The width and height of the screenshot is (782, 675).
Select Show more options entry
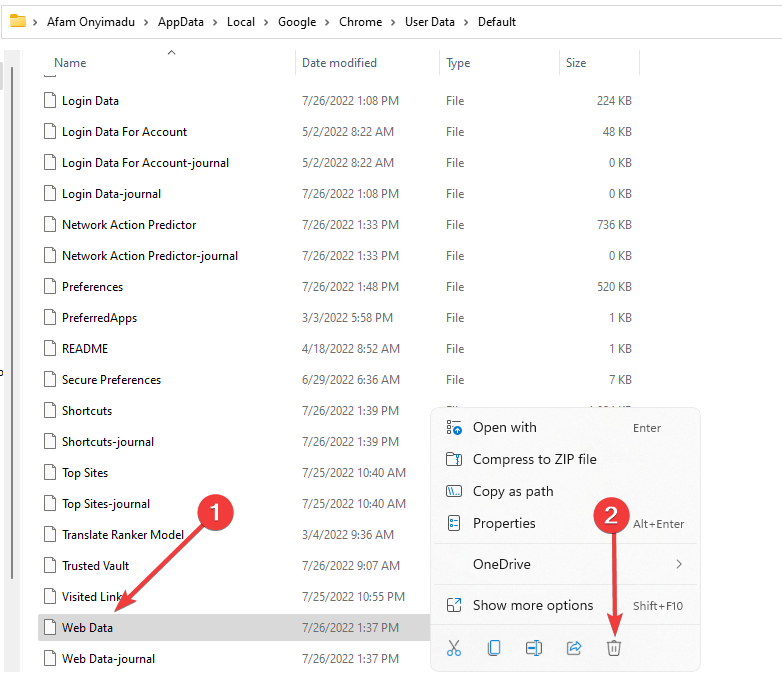point(533,605)
